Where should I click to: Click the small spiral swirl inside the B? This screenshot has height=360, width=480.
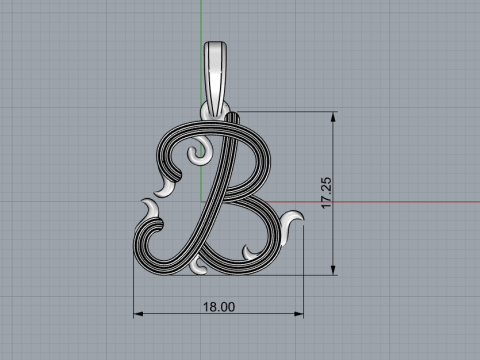200,152
